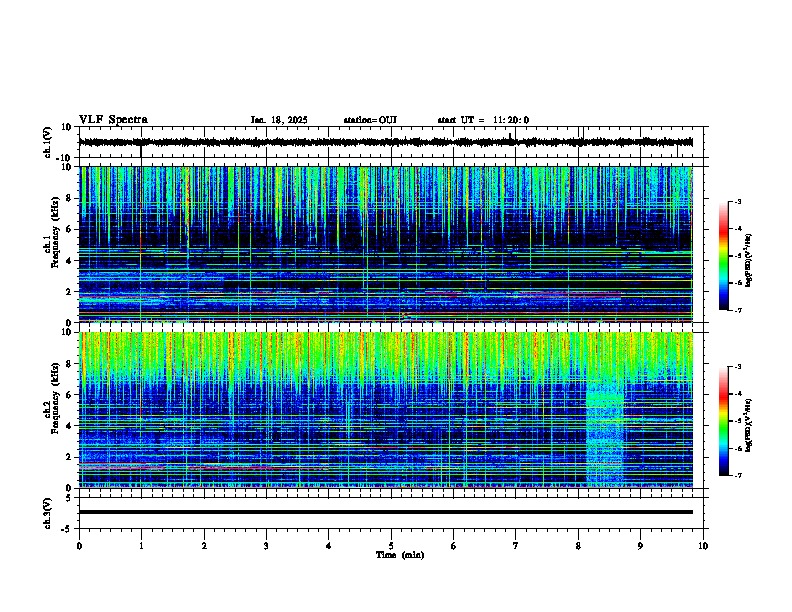
Task: Click the time axis tick label "9"
Action: tap(640, 546)
